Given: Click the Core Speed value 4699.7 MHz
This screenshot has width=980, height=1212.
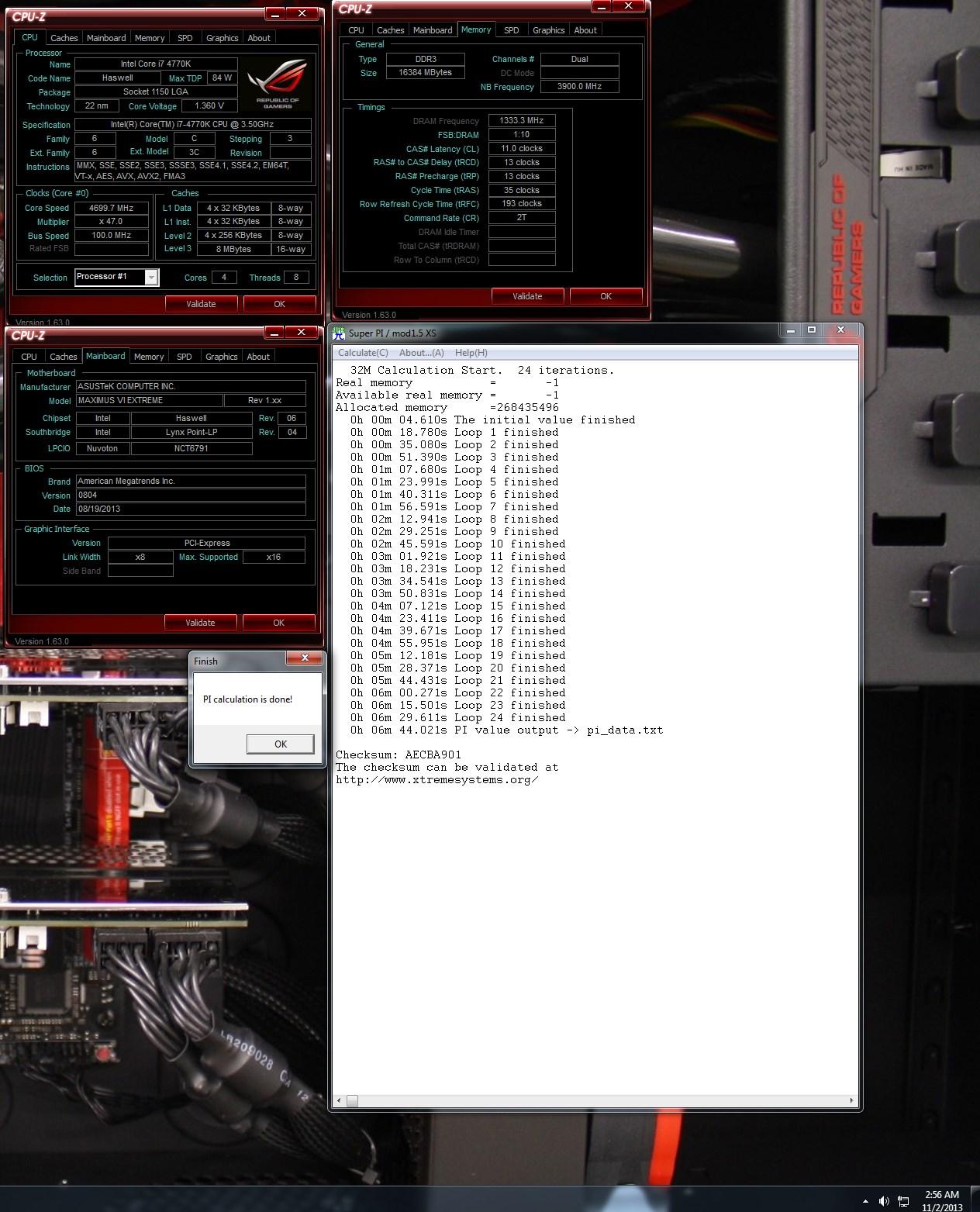Looking at the screenshot, I should (x=111, y=208).
